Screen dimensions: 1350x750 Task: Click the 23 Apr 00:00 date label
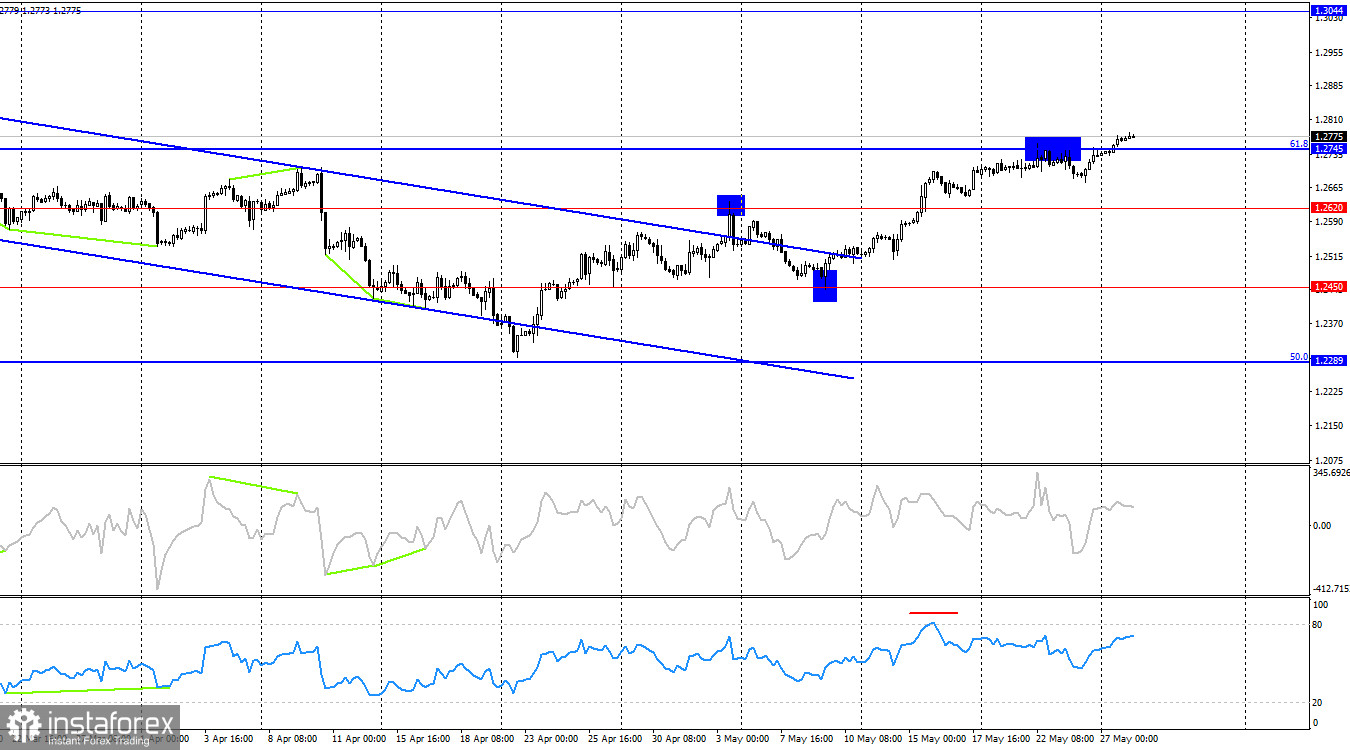pyautogui.click(x=551, y=739)
